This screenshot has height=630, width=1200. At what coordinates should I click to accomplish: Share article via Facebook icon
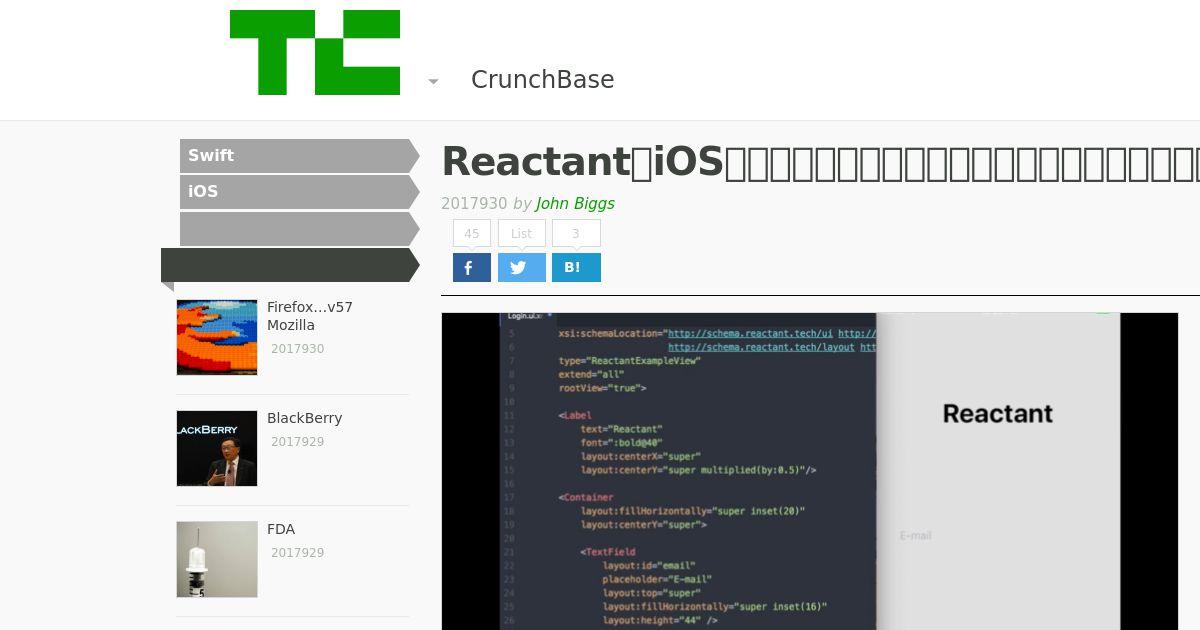coord(472,268)
